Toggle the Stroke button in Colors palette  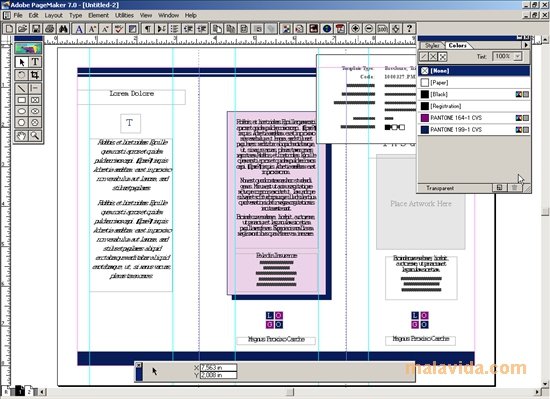(424, 56)
